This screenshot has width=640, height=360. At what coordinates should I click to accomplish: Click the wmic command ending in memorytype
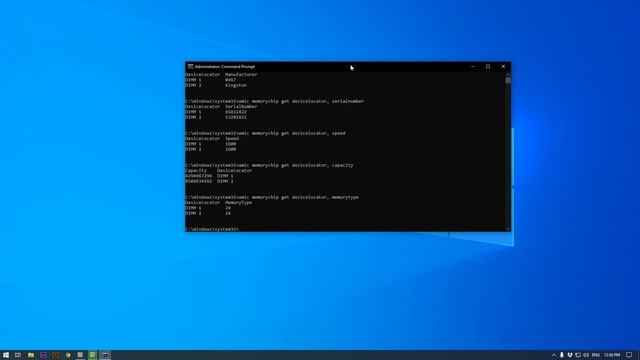(x=298, y=197)
